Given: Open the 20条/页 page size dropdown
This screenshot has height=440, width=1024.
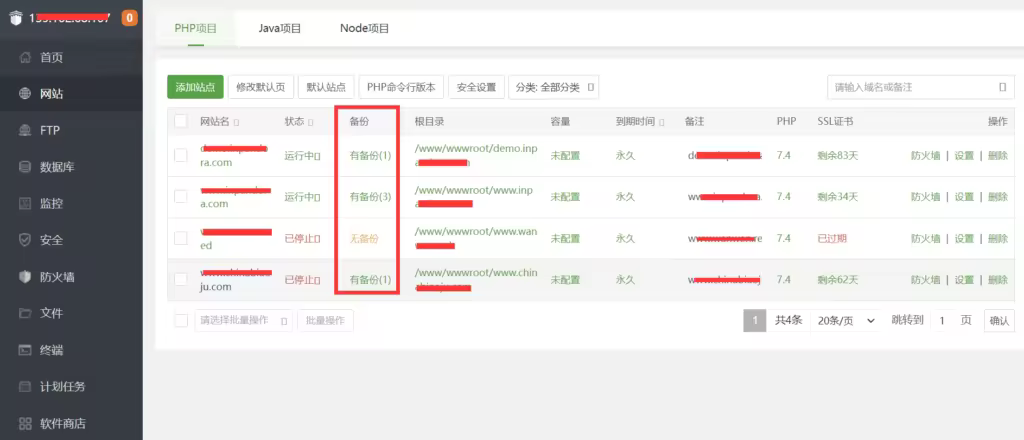Looking at the screenshot, I should pos(846,321).
